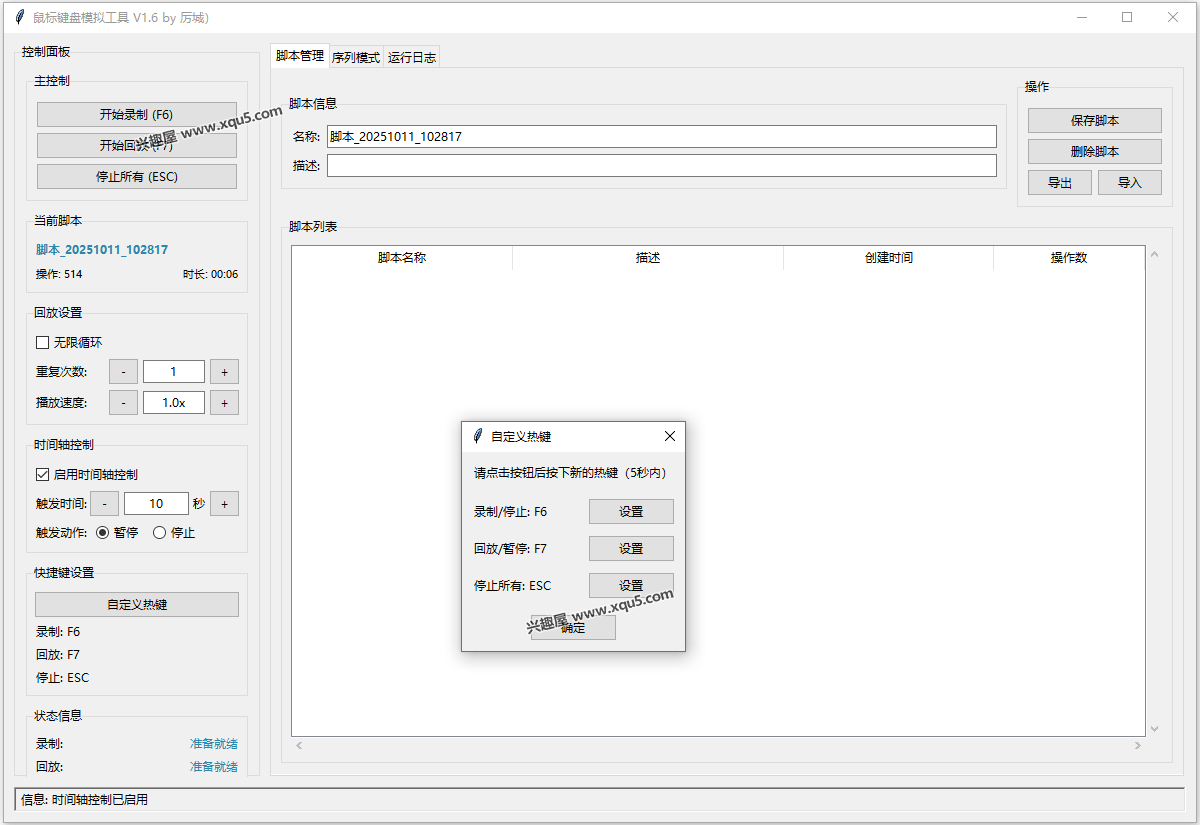Click 设置 button for 回放/暂停 hotkey

click(x=631, y=549)
